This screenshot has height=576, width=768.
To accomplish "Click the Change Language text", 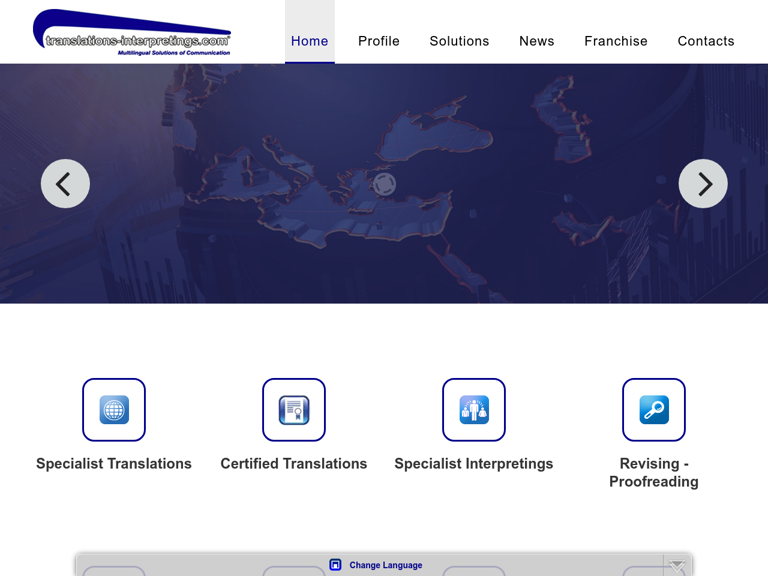I will 386,565.
